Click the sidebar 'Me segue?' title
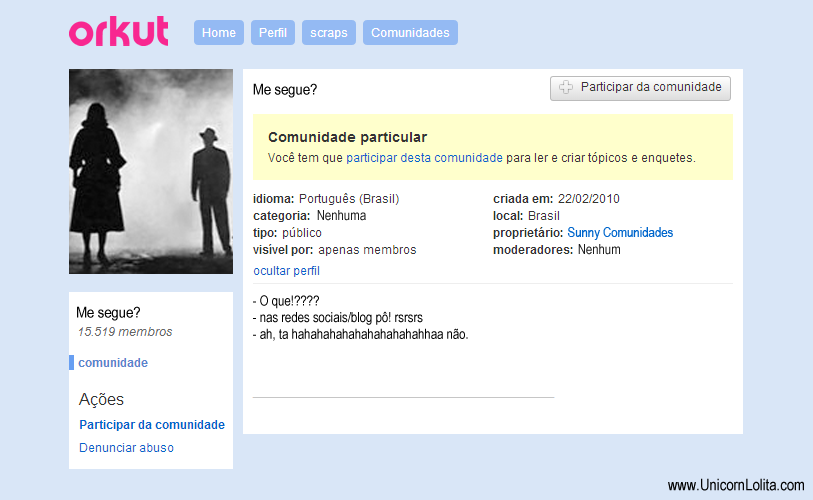 point(108,313)
